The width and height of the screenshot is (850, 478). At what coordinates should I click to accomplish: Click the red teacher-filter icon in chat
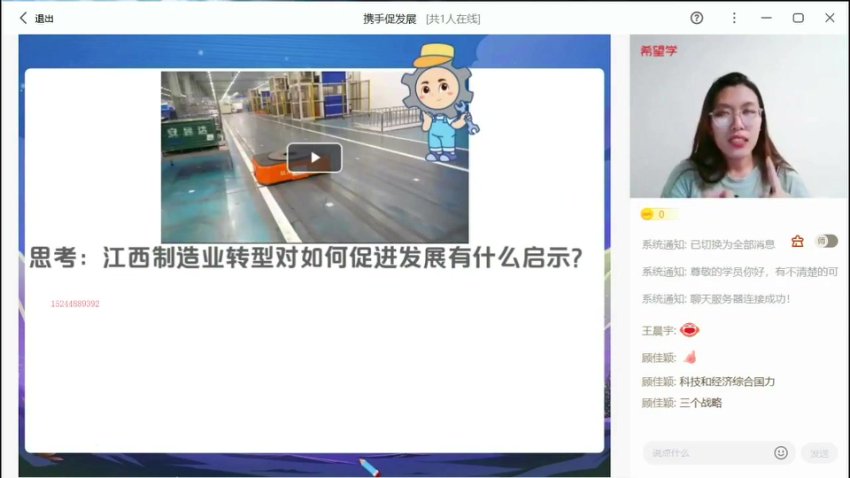click(797, 241)
